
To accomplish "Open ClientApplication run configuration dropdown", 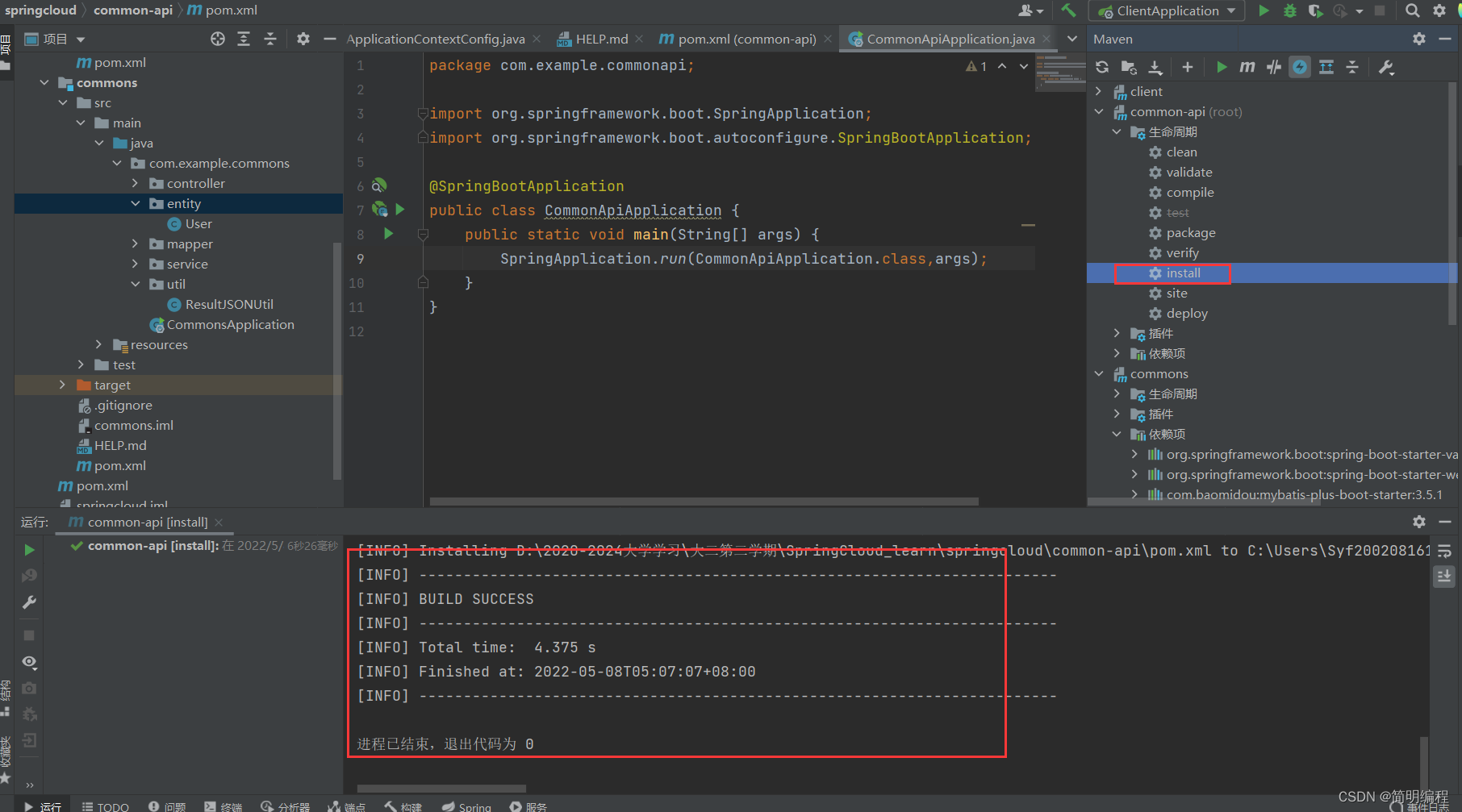I will pyautogui.click(x=1167, y=10).
